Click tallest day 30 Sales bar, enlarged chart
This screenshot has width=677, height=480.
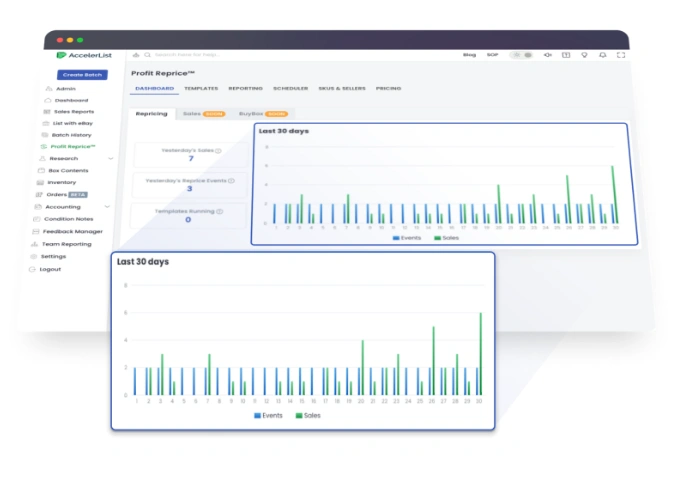(x=481, y=354)
